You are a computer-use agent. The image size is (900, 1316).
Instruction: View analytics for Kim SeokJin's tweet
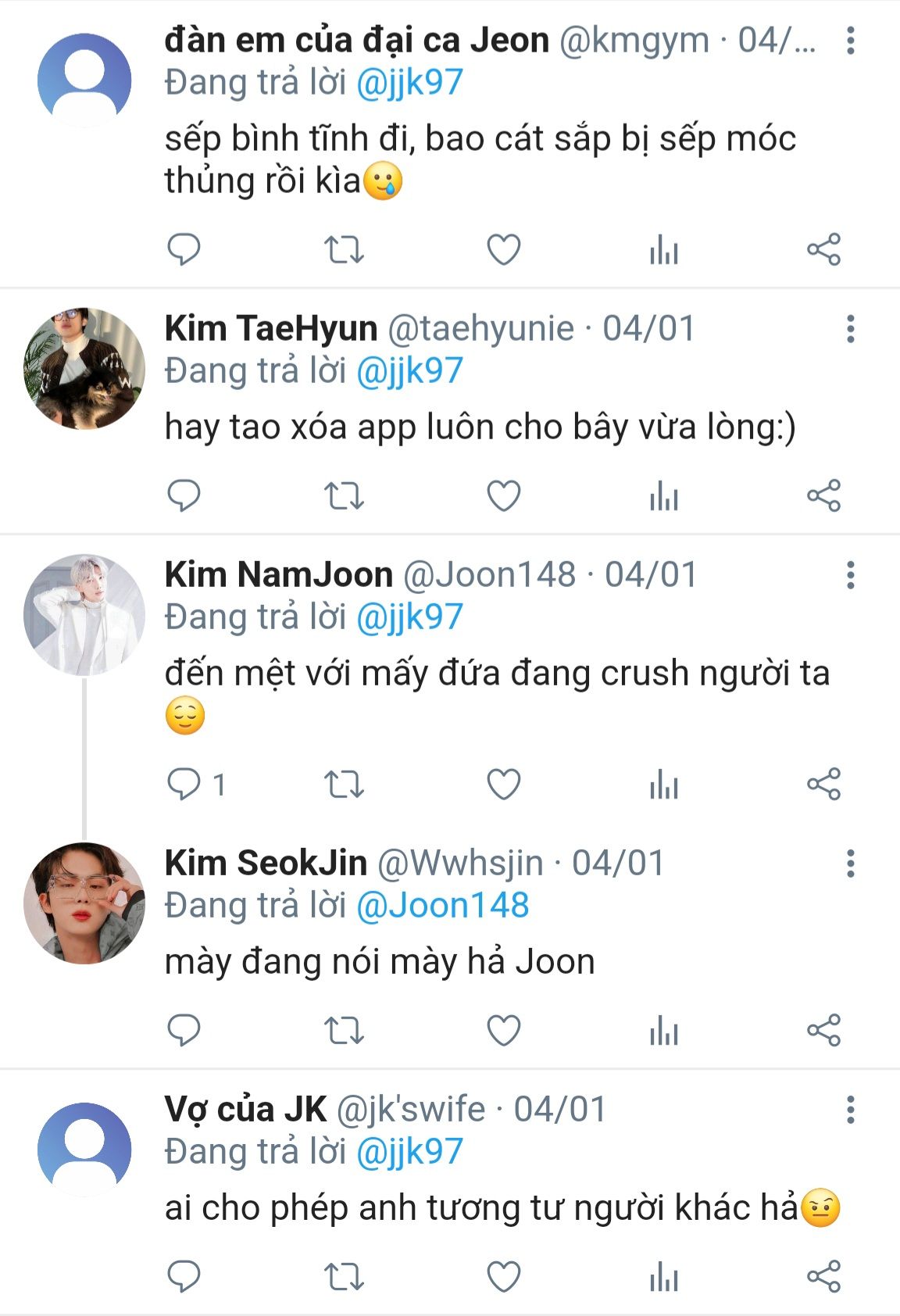point(663,1031)
